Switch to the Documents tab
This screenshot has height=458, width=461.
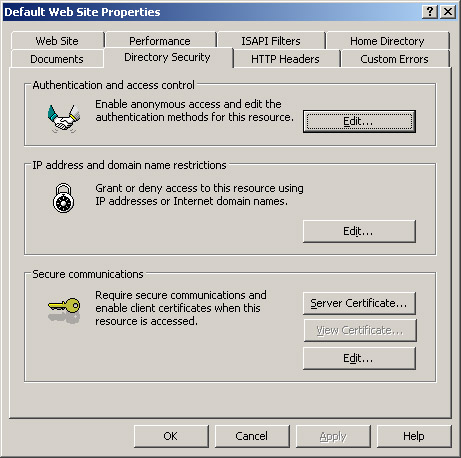[x=57, y=59]
